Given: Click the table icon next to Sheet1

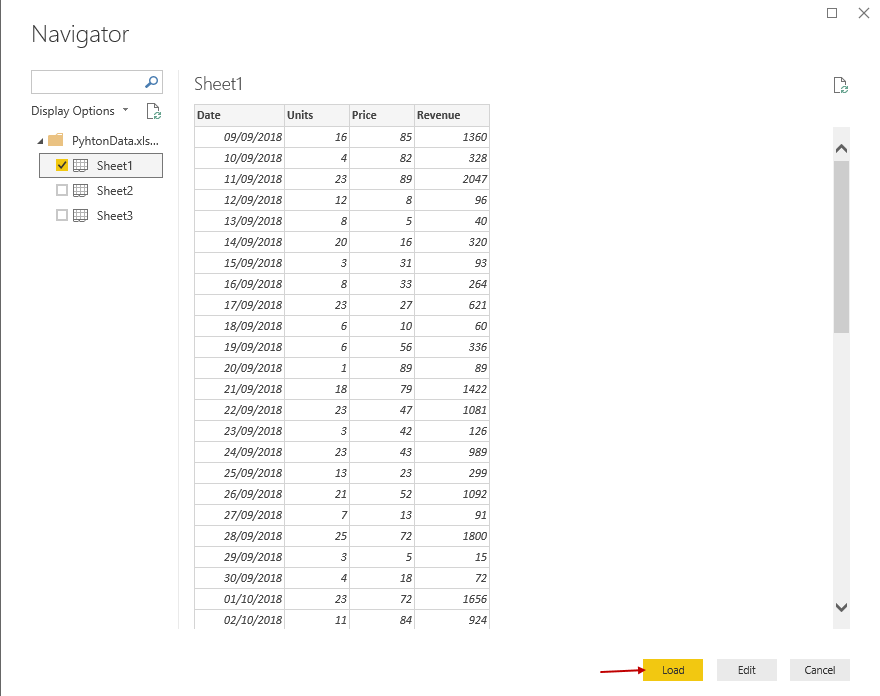Looking at the screenshot, I should (81, 166).
